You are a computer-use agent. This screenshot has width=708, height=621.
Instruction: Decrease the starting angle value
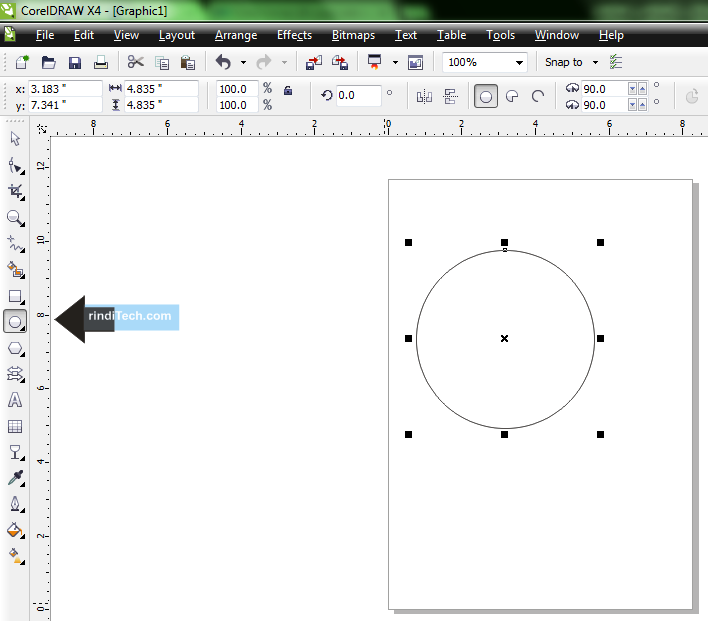(633, 89)
